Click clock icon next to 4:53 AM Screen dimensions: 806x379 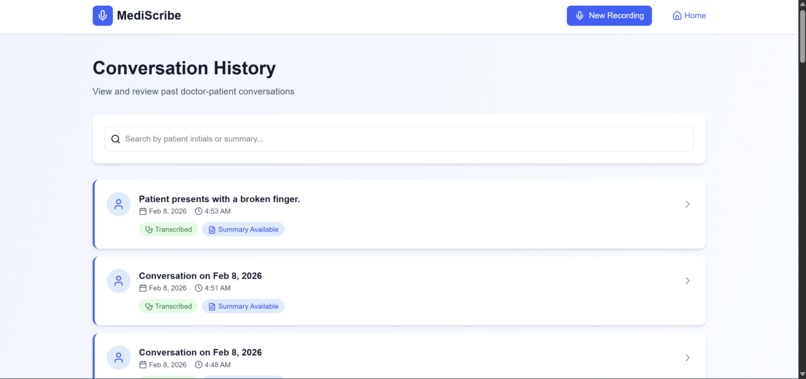tap(198, 211)
